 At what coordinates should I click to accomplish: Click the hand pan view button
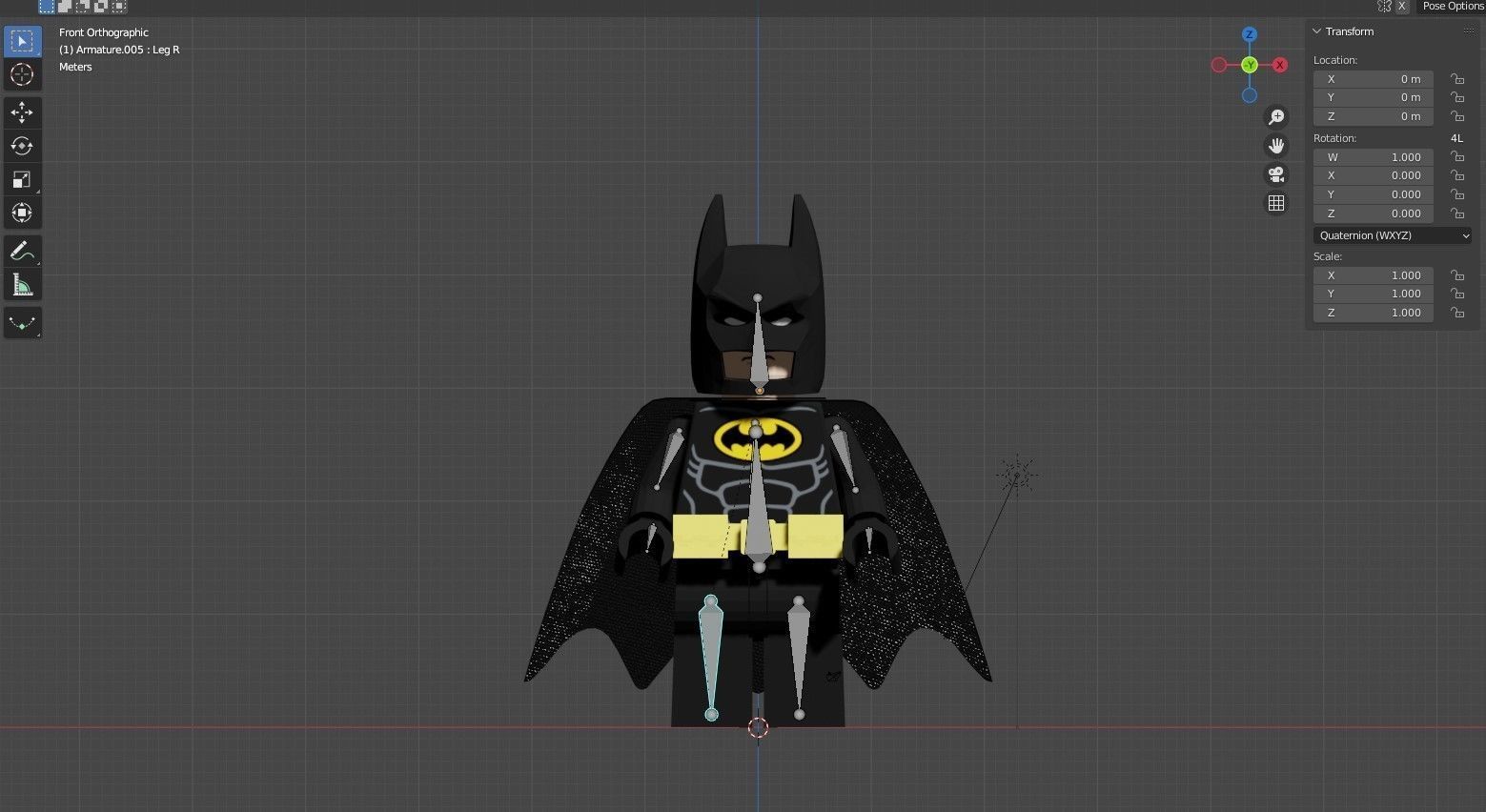[1275, 146]
